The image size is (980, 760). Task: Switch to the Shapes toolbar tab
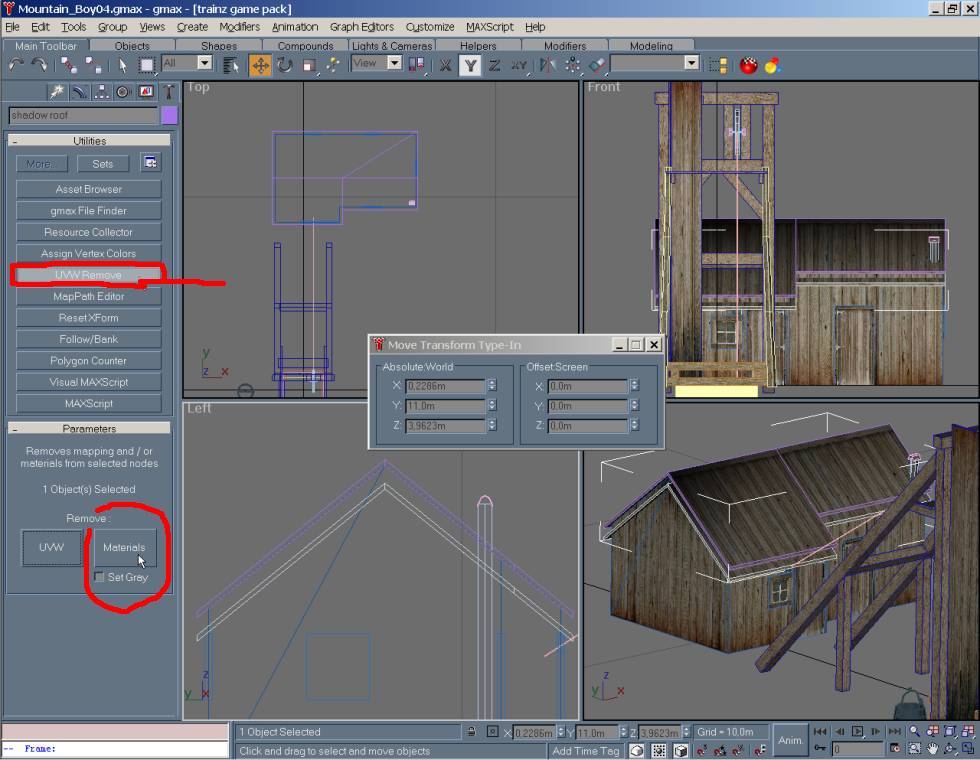(219, 46)
